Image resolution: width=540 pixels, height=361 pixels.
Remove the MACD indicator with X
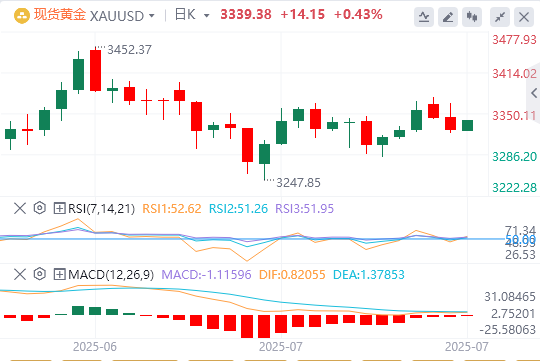coord(20,275)
